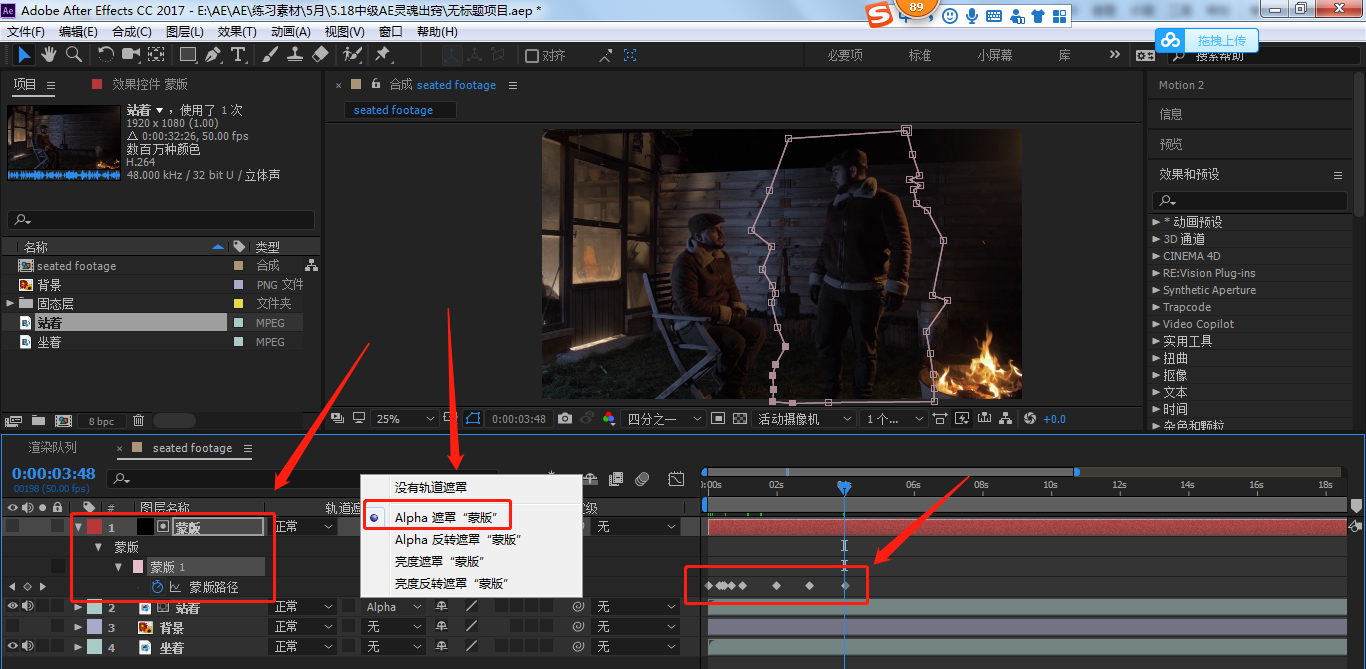Choose Alpha 反转遮罩 "蒙版" menu entry
1366x669 pixels.
[458, 540]
